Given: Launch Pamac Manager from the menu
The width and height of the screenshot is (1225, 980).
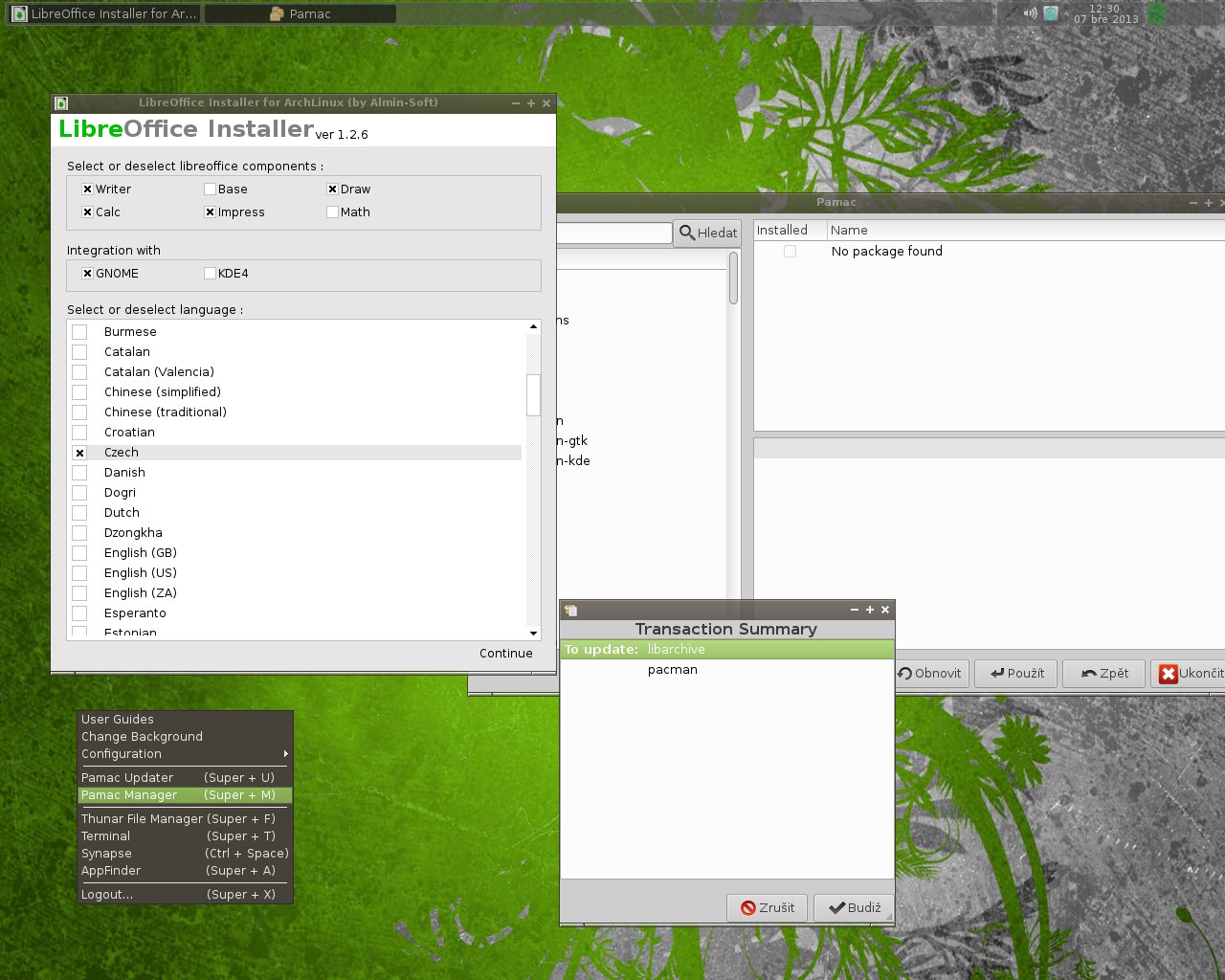Looking at the screenshot, I should click(185, 795).
